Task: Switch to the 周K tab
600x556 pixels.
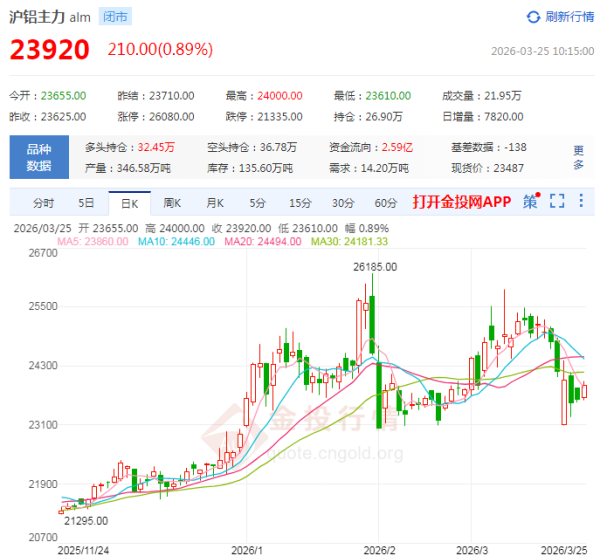Action: [172, 203]
